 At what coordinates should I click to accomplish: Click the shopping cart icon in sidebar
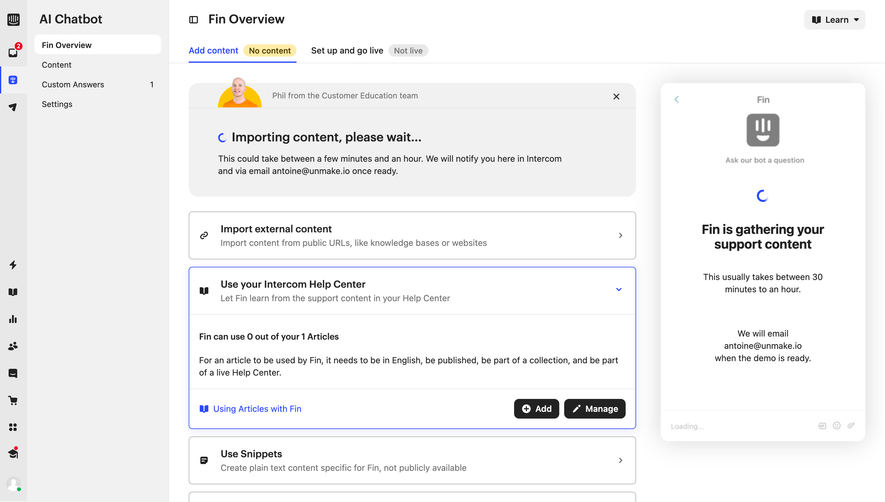coord(13,400)
